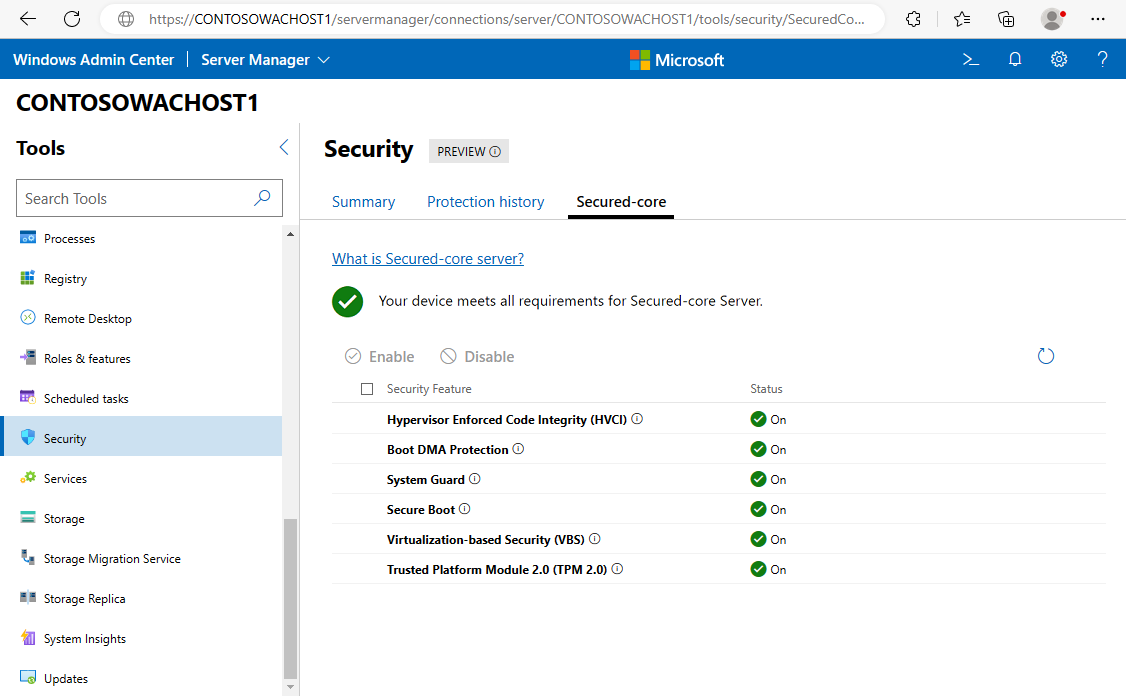Click the help question mark icon
Viewport: 1126px width, 696px height.
(x=1103, y=60)
